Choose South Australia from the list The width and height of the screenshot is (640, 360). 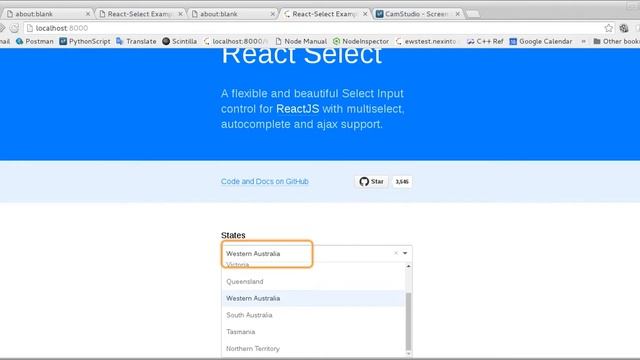(x=313, y=315)
